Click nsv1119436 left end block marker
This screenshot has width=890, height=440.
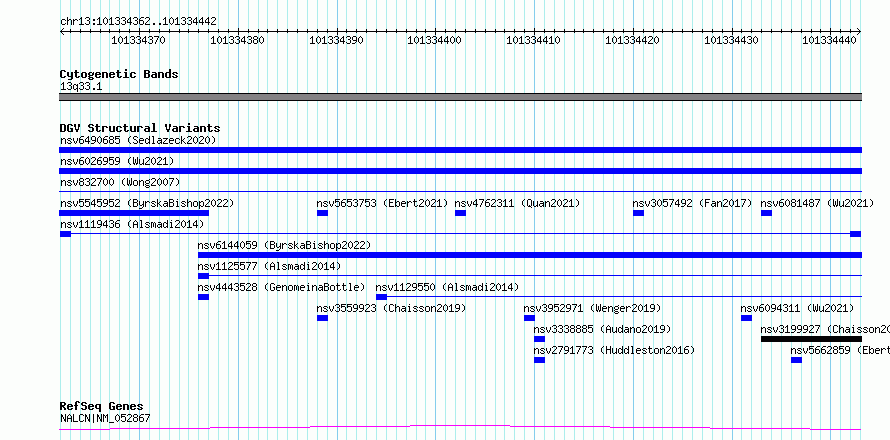point(65,234)
